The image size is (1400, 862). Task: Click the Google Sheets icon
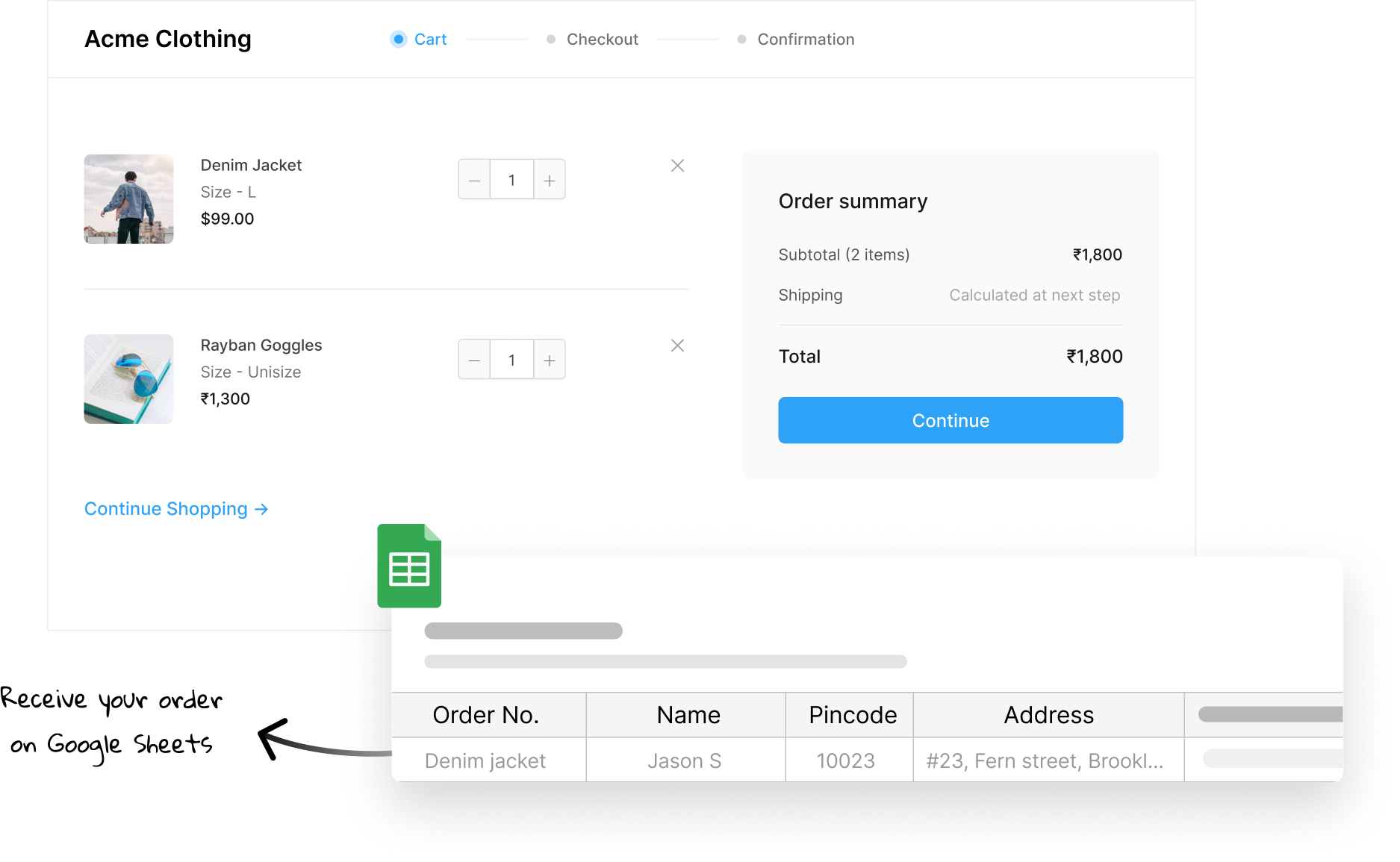point(409,566)
